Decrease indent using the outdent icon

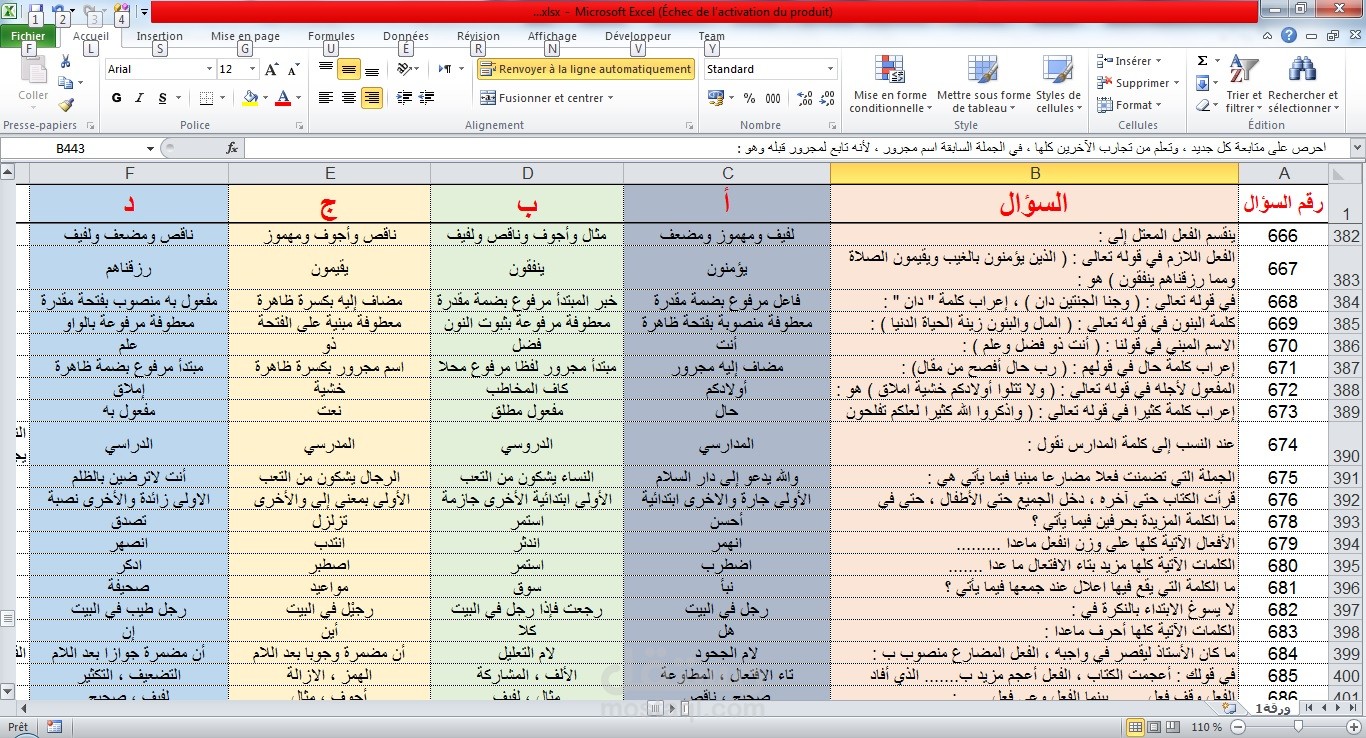[x=404, y=98]
